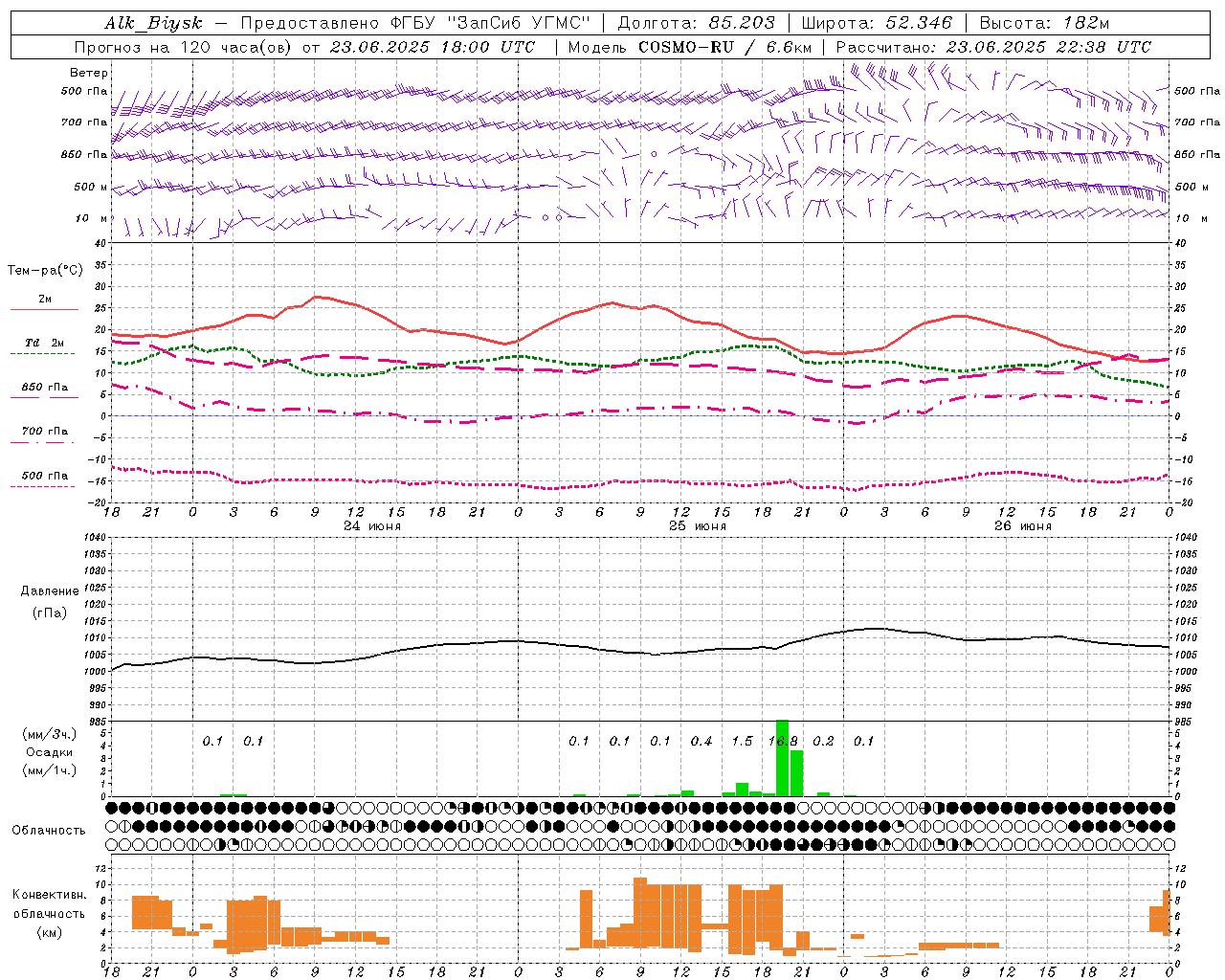This screenshot has width=1225, height=980.
Task: Click the "26 июня" date label
Action: 1022,526
